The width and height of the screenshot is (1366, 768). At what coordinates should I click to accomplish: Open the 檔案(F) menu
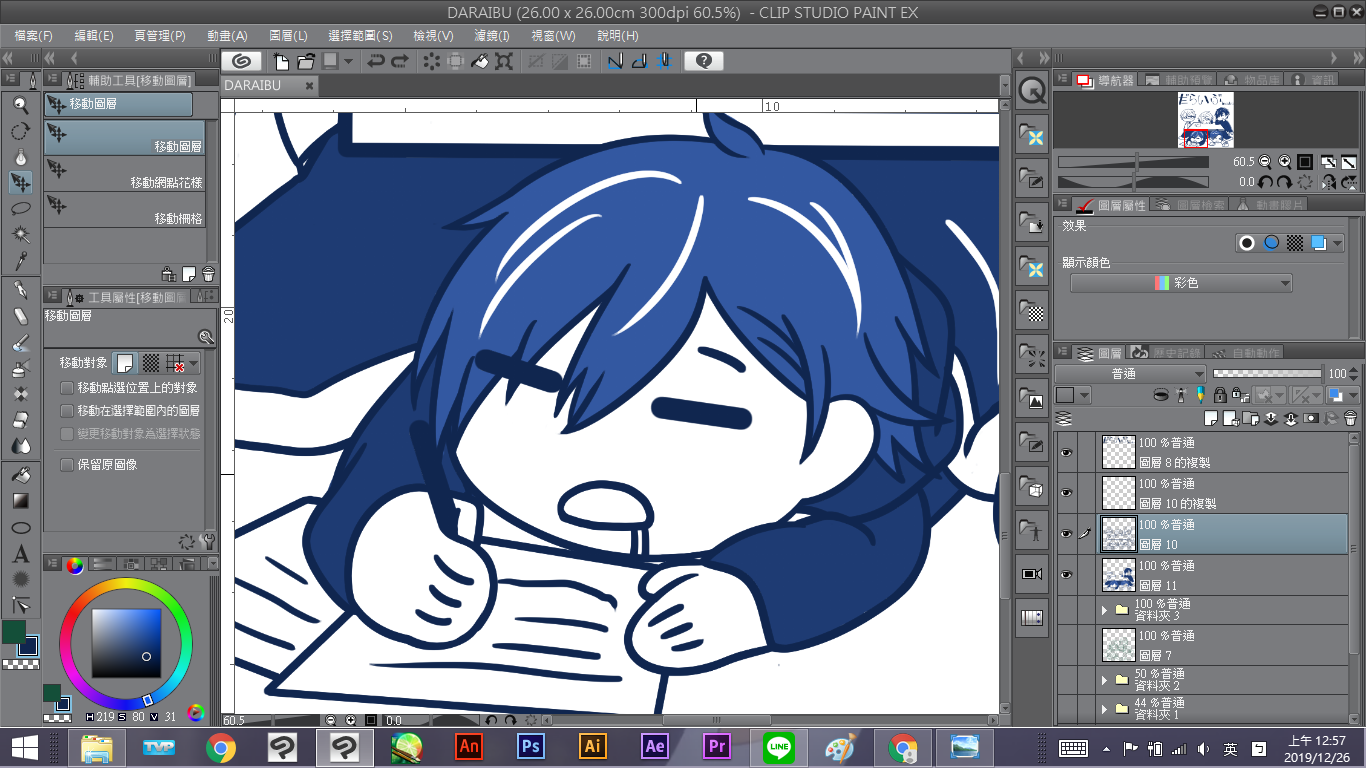34,35
